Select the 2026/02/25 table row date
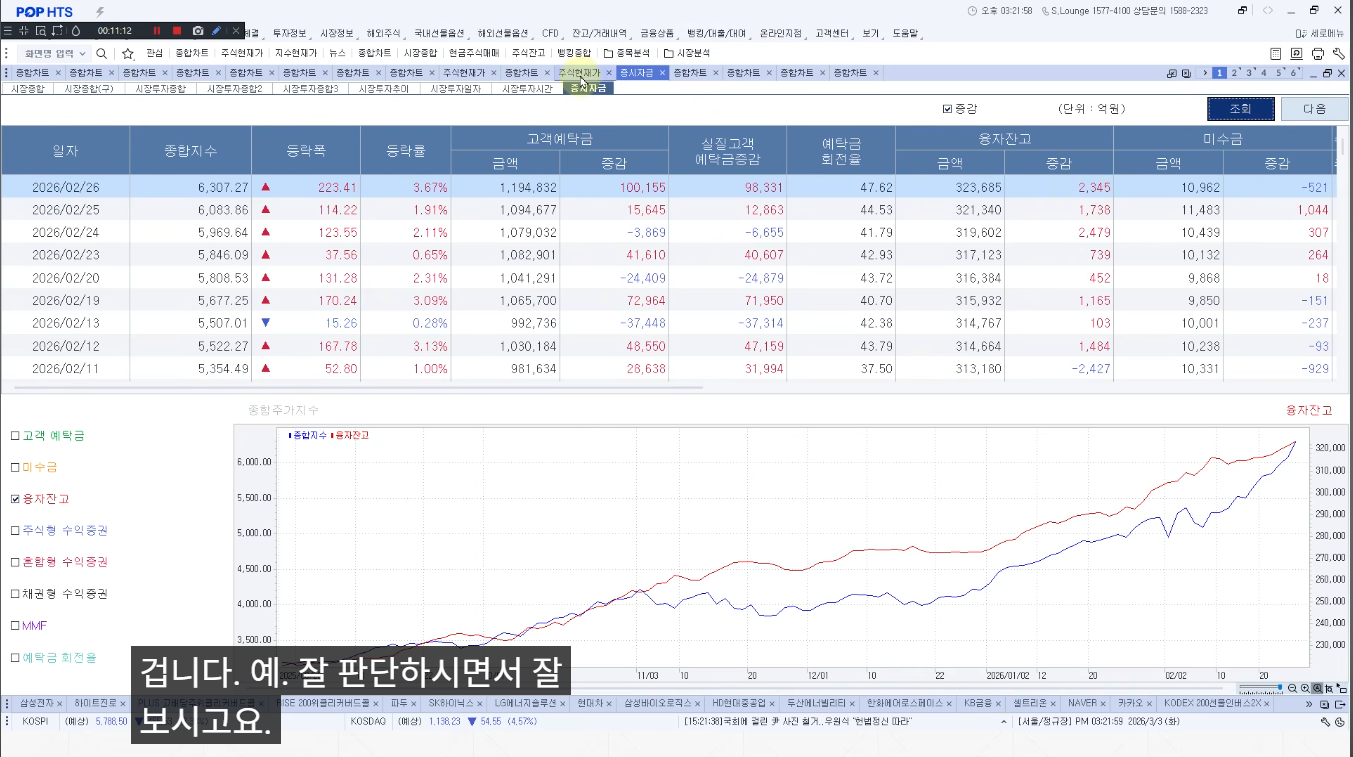 point(65,210)
